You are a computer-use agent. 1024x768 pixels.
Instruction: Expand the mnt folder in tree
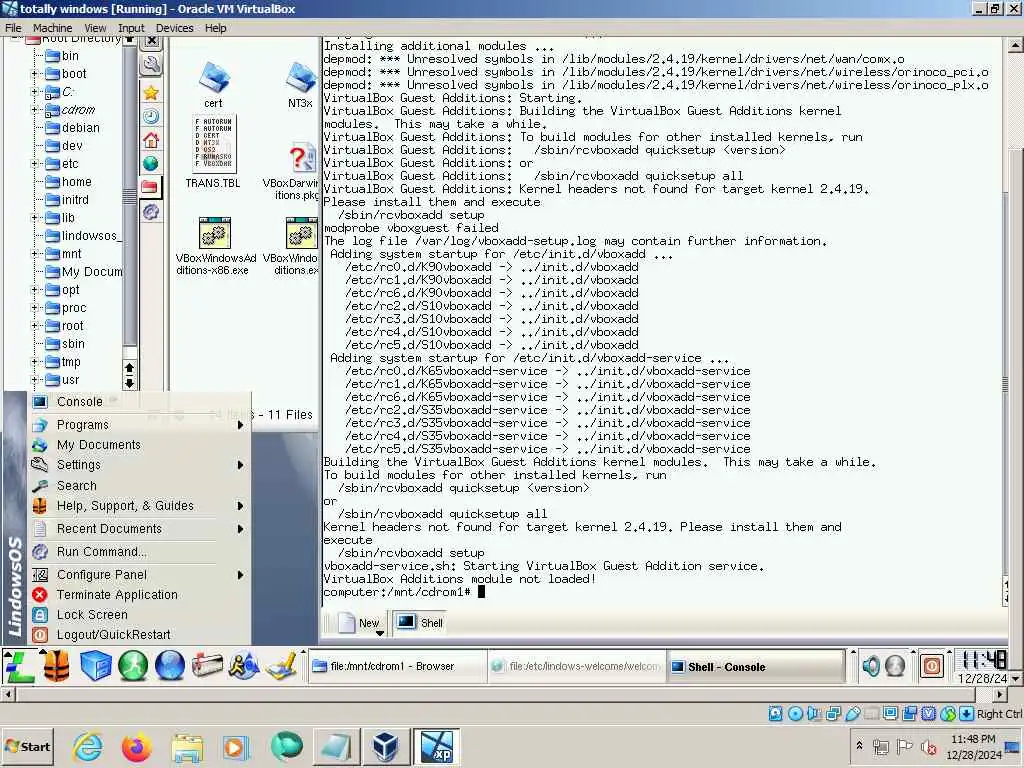(x=35, y=253)
